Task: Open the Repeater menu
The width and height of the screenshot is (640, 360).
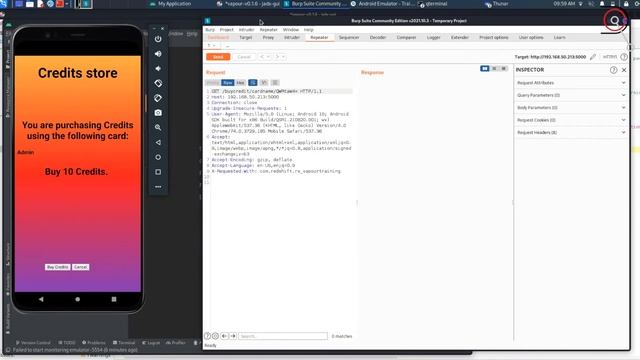Action: (269, 30)
